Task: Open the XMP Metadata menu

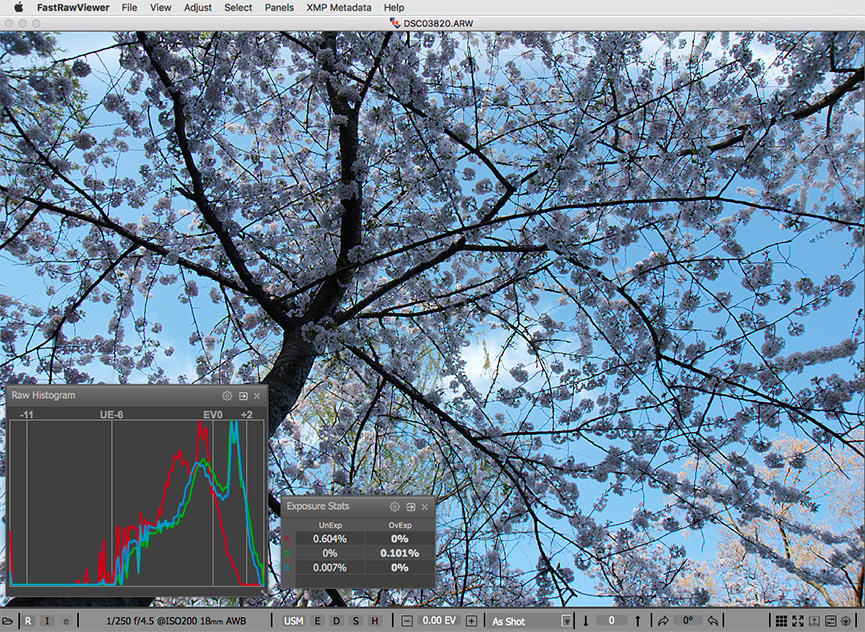Action: [339, 7]
